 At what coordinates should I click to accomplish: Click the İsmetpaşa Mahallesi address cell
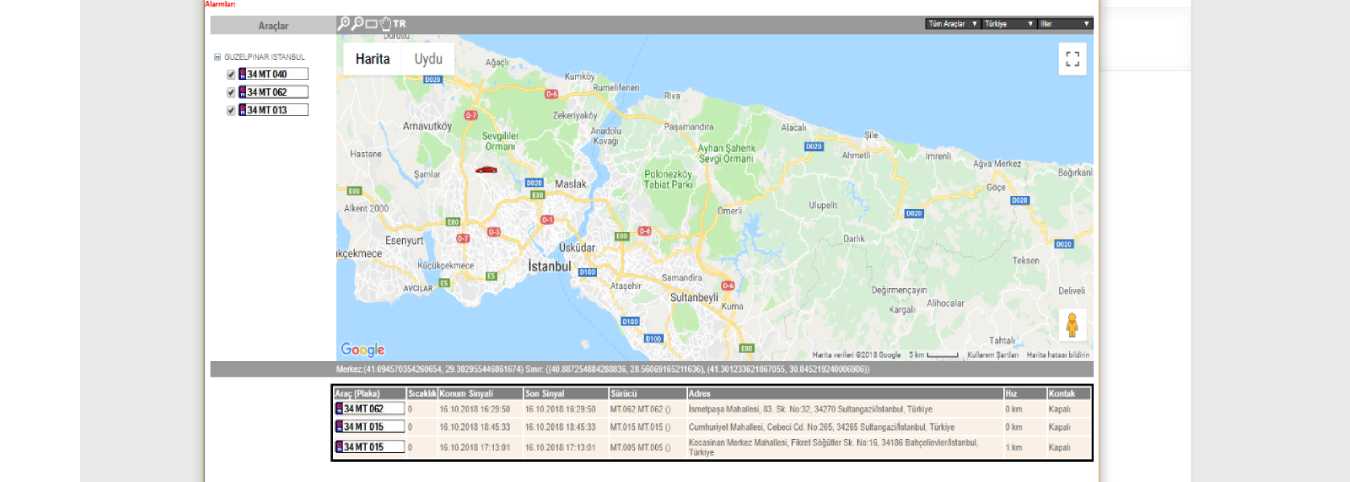845,409
